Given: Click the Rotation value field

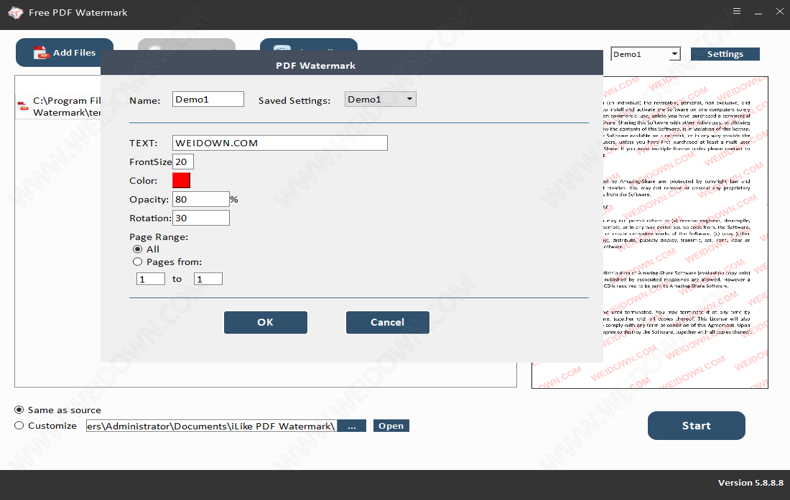Looking at the screenshot, I should coord(200,218).
